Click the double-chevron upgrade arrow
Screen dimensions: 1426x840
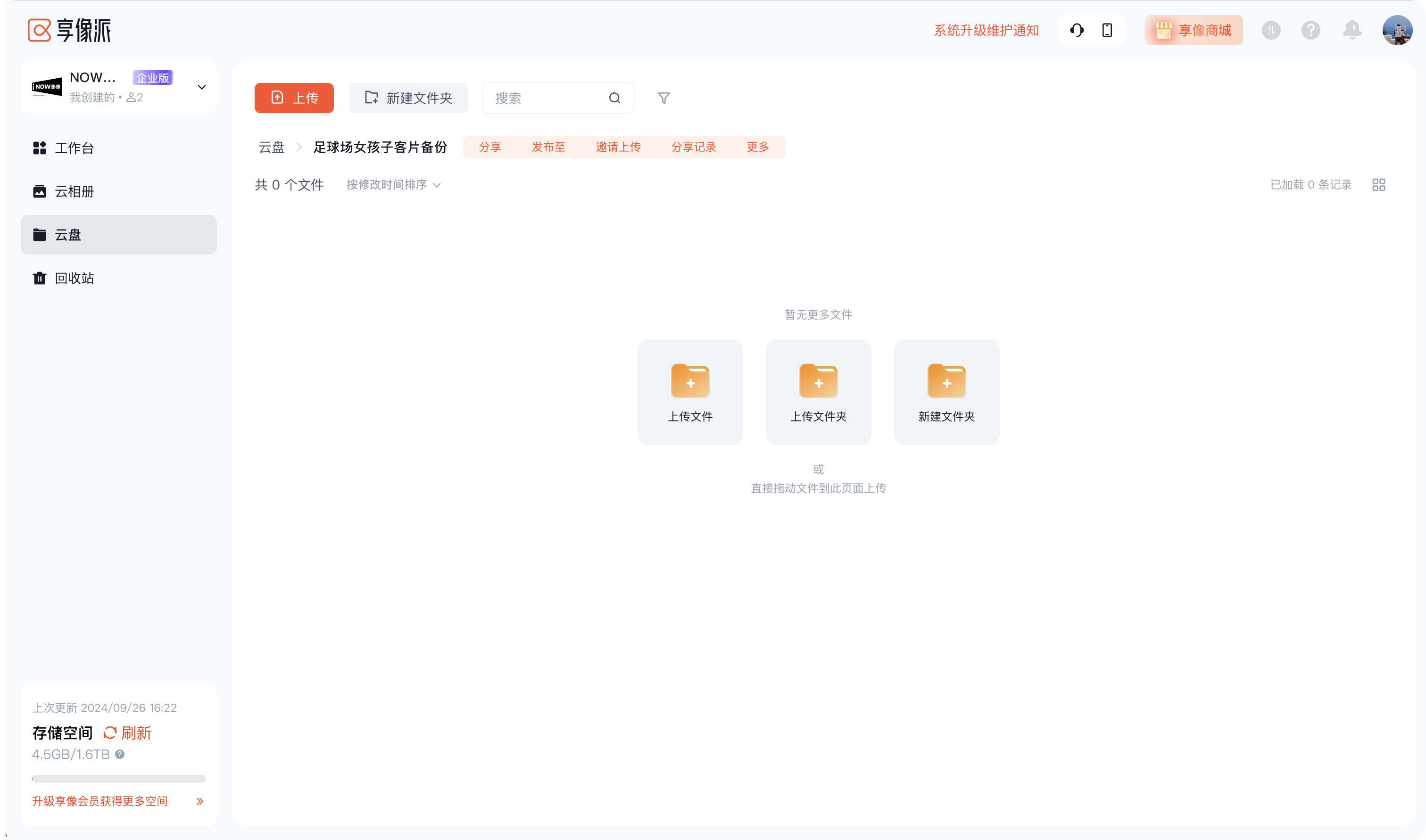coord(200,801)
